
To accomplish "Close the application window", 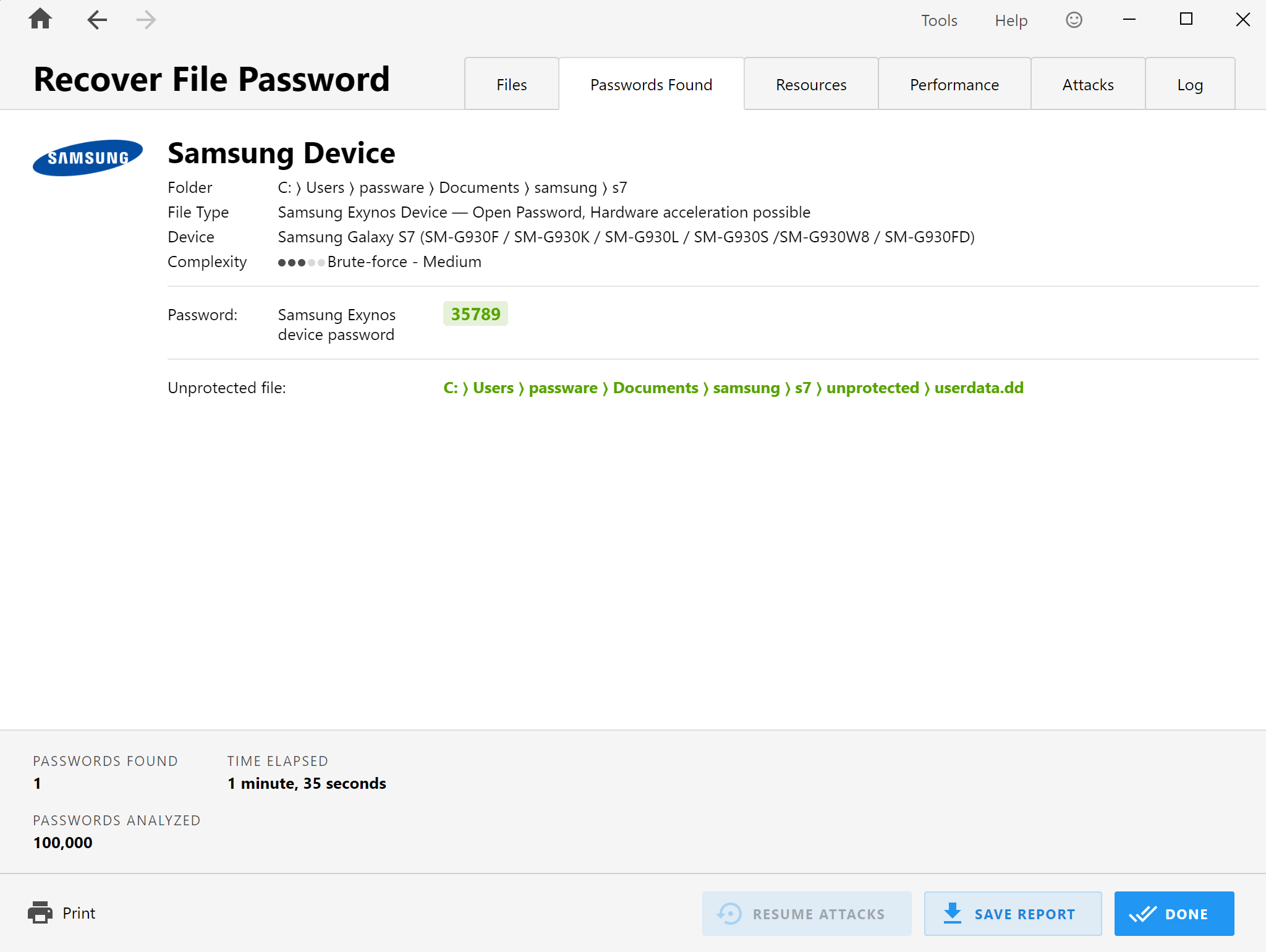I will coord(1243,20).
